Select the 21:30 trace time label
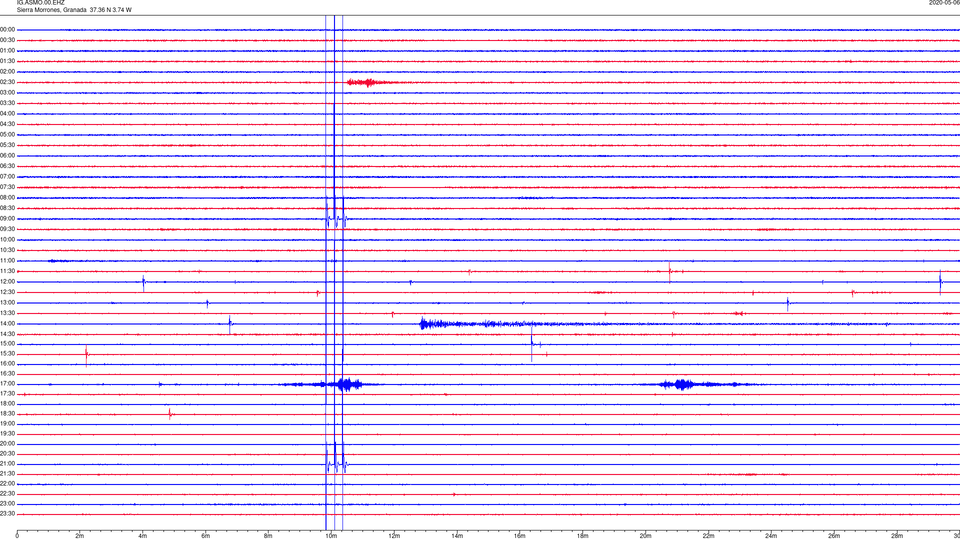 [x=7, y=474]
